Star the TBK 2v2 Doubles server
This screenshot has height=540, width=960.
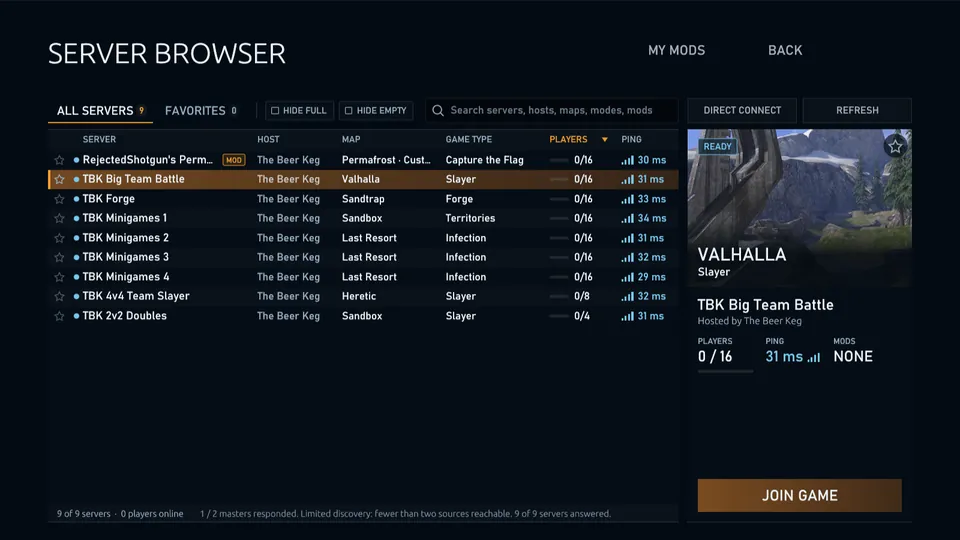(59, 316)
